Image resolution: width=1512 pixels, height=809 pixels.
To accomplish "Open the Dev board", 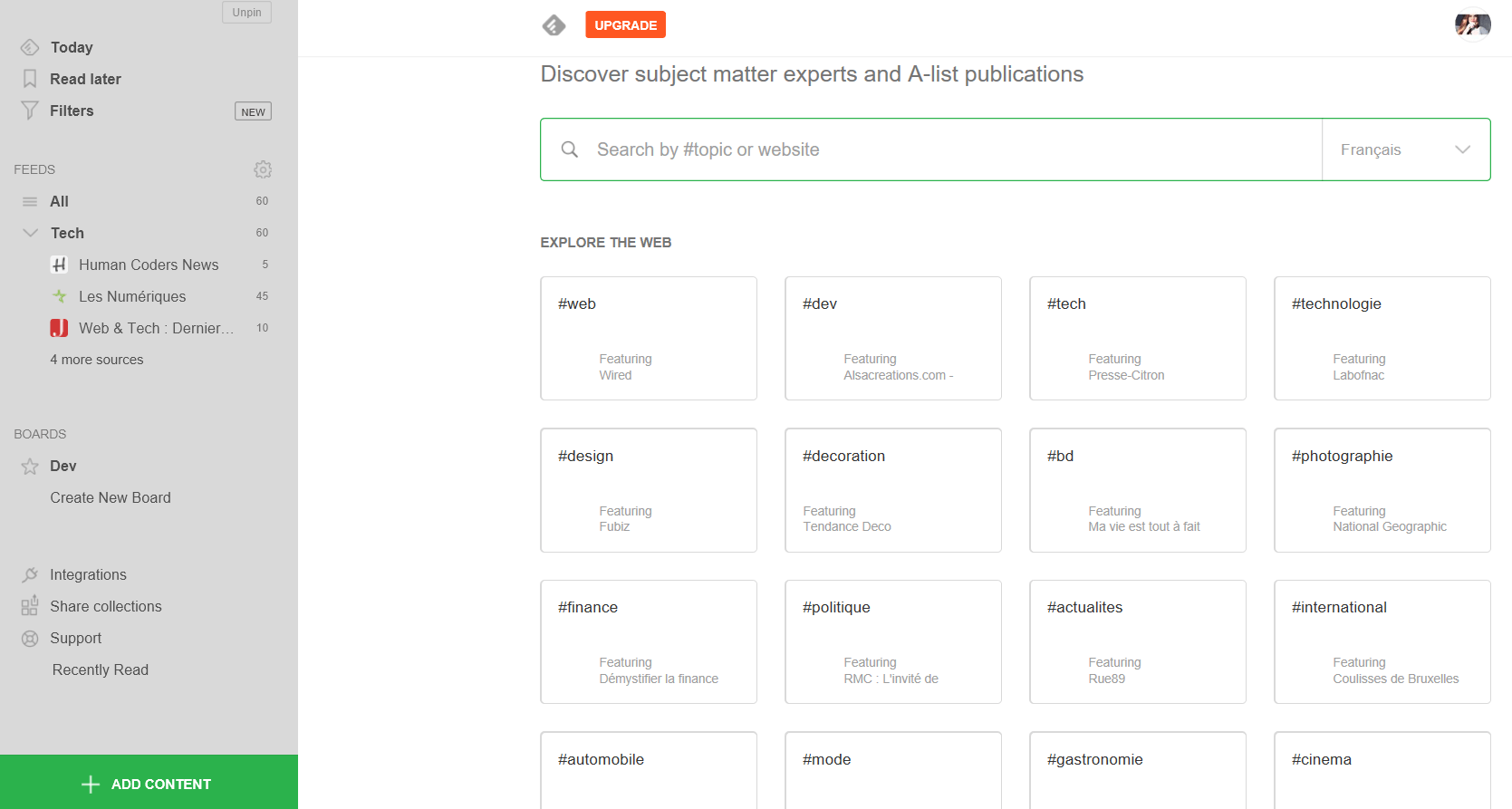I will coord(63,466).
